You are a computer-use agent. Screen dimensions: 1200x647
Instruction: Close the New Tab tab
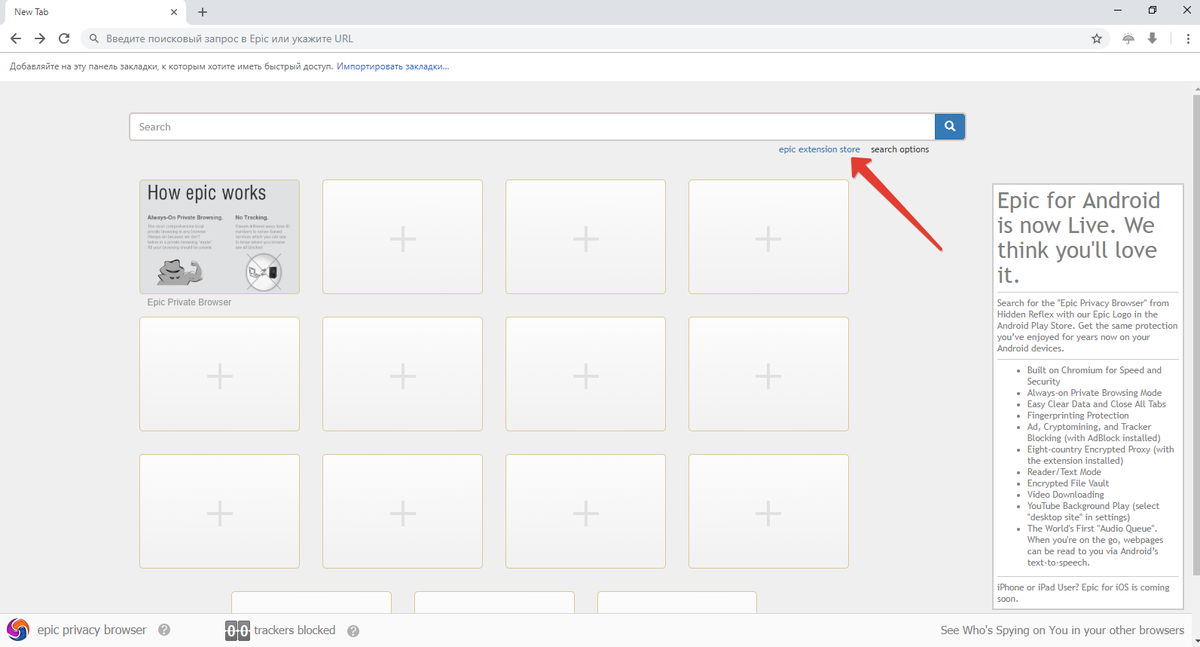tap(174, 12)
